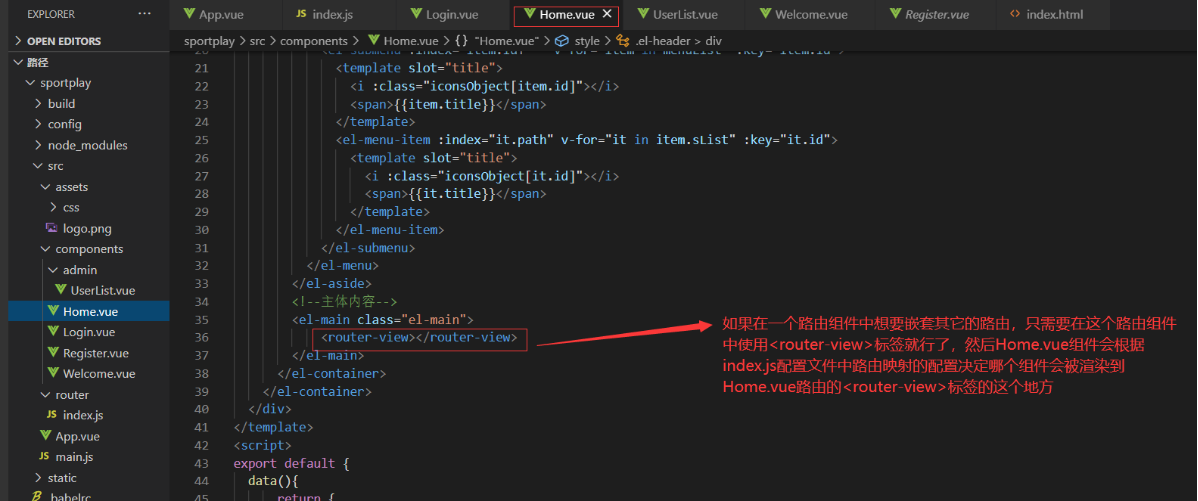Open index.js under router folder

(85, 415)
